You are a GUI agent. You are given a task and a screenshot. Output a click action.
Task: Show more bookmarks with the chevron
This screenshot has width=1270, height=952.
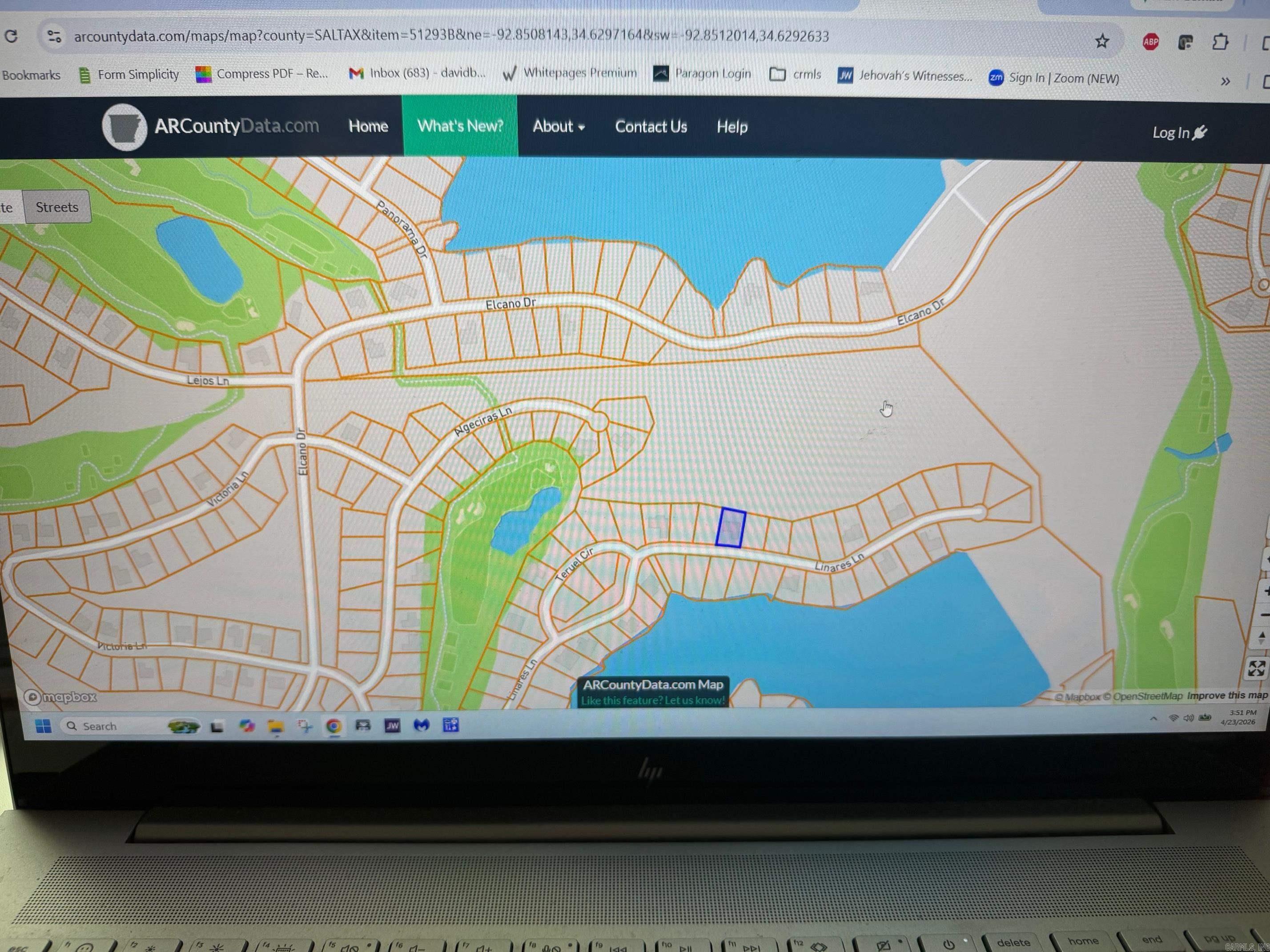[x=1225, y=81]
